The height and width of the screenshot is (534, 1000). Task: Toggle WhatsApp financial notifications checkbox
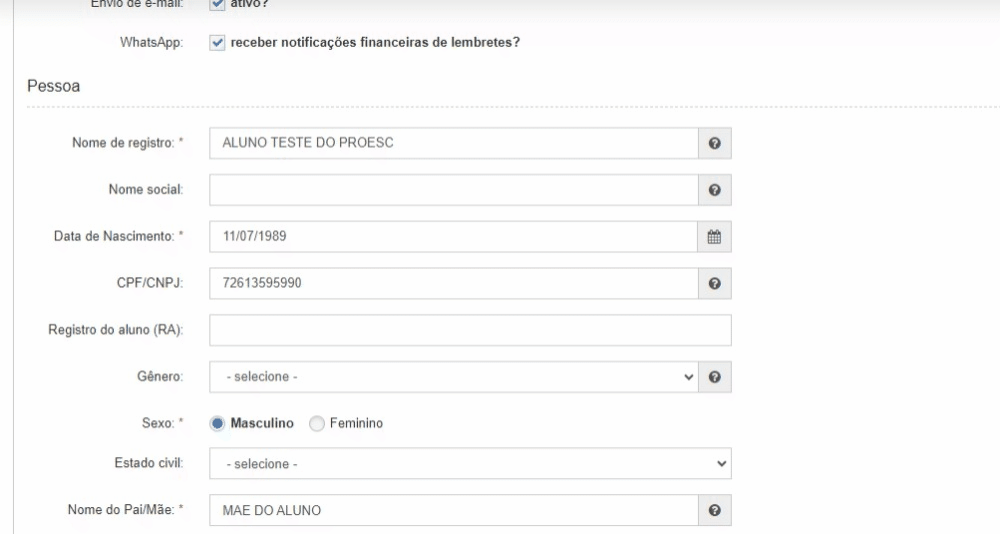click(218, 43)
